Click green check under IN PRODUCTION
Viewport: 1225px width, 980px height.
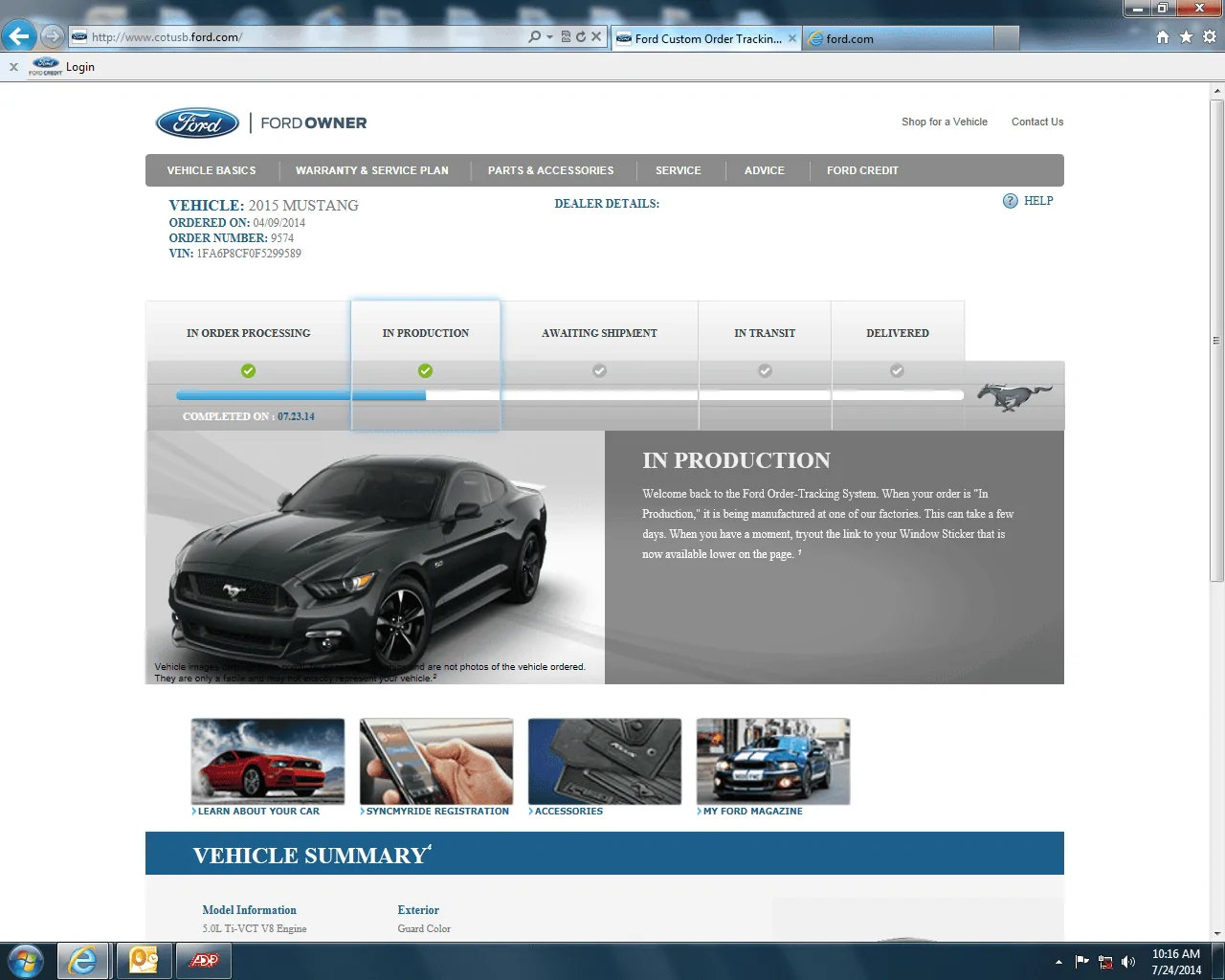pos(425,370)
